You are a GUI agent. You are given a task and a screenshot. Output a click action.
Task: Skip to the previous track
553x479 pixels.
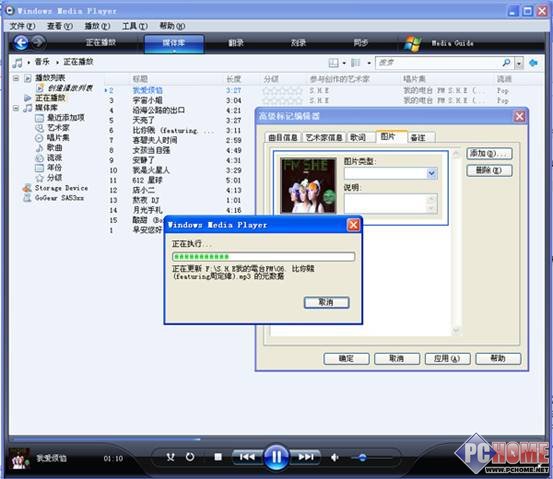(x=247, y=457)
